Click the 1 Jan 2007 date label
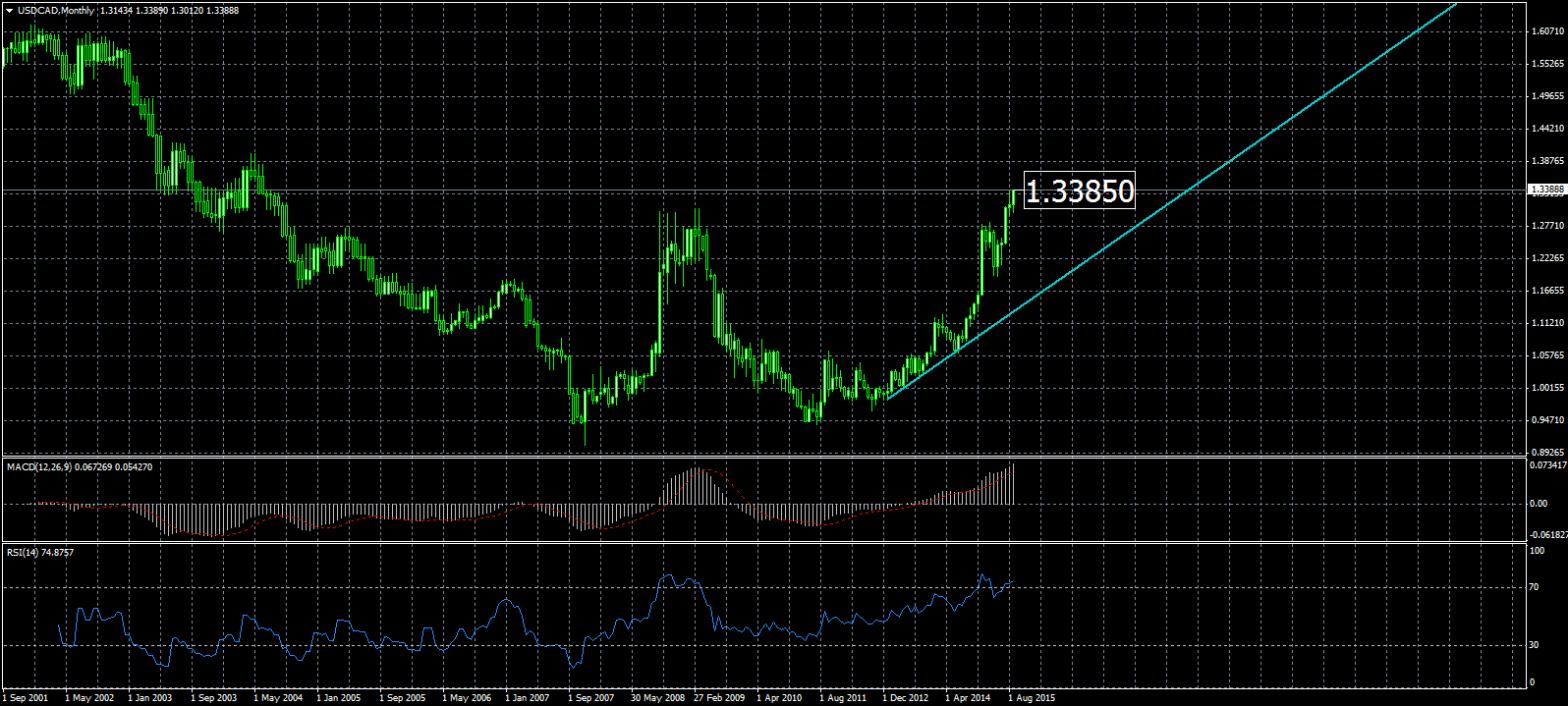Image resolution: width=1568 pixels, height=706 pixels. coord(528,698)
